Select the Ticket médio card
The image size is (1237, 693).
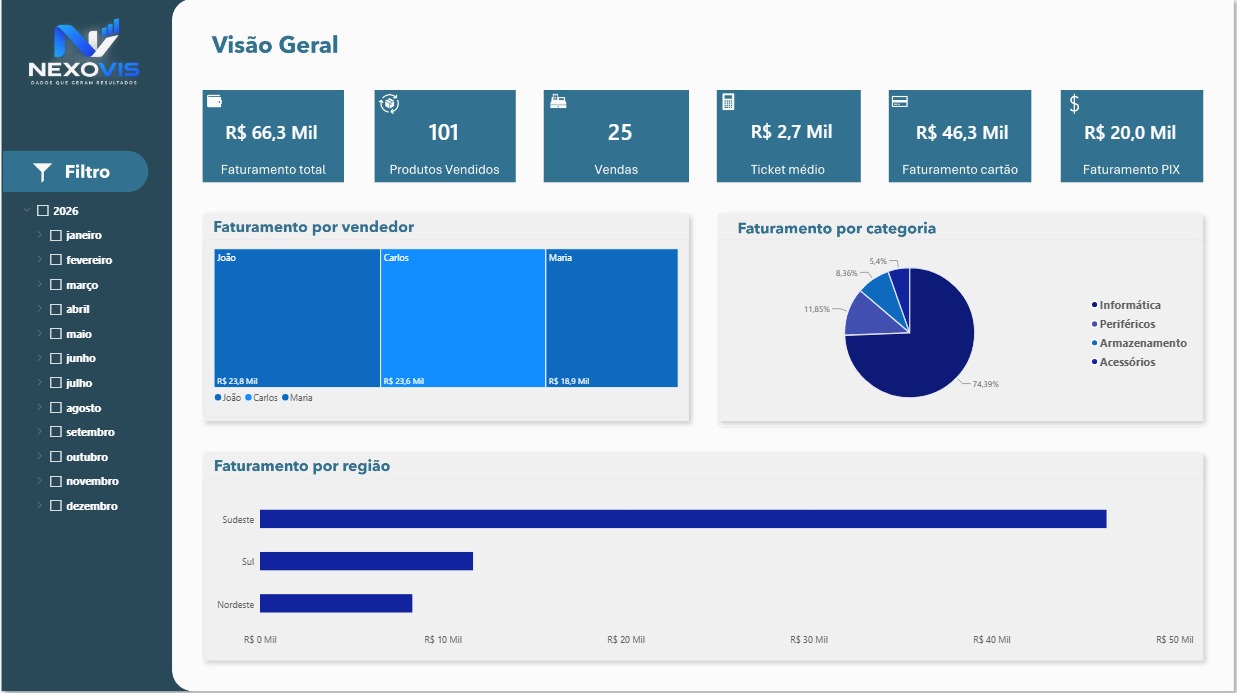789,136
